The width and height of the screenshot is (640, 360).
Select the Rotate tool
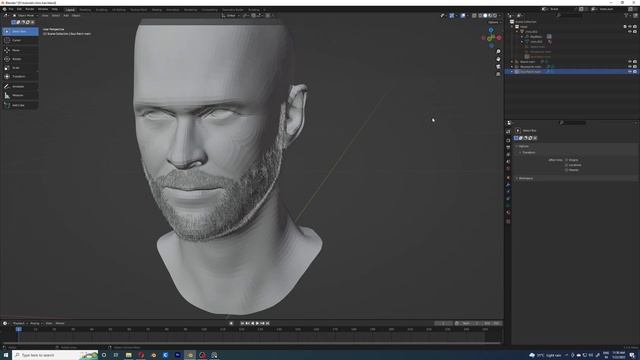click(x=20, y=59)
